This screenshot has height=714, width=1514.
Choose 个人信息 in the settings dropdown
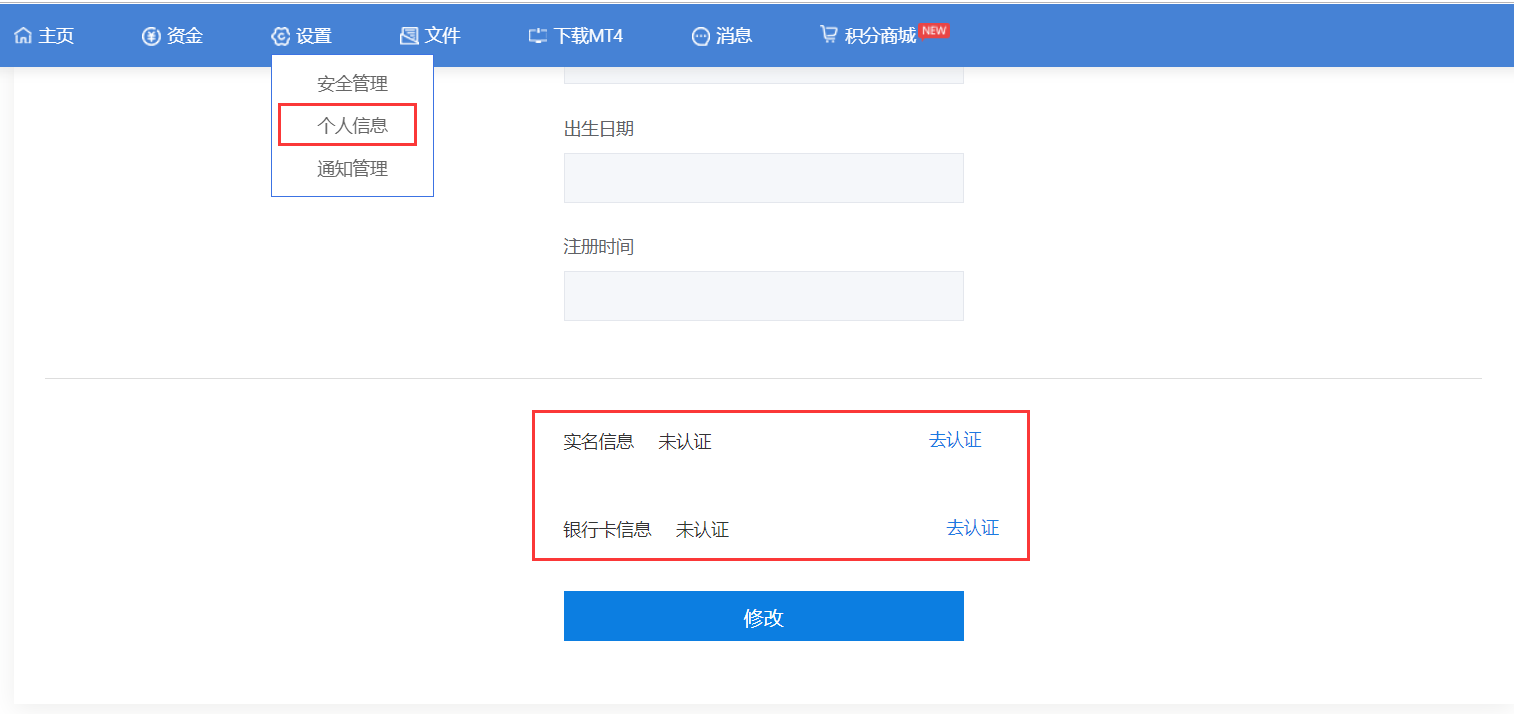(x=352, y=126)
